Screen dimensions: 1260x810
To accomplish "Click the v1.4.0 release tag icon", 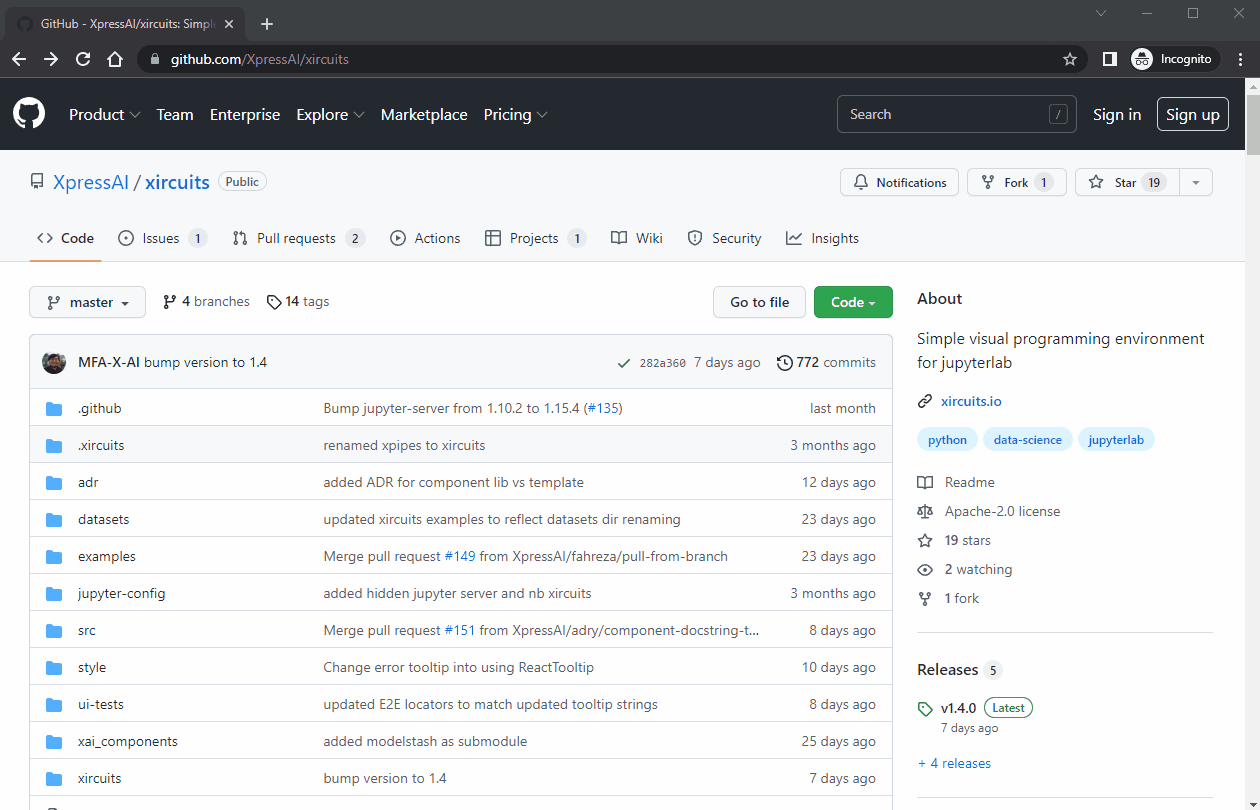I will click(x=925, y=709).
